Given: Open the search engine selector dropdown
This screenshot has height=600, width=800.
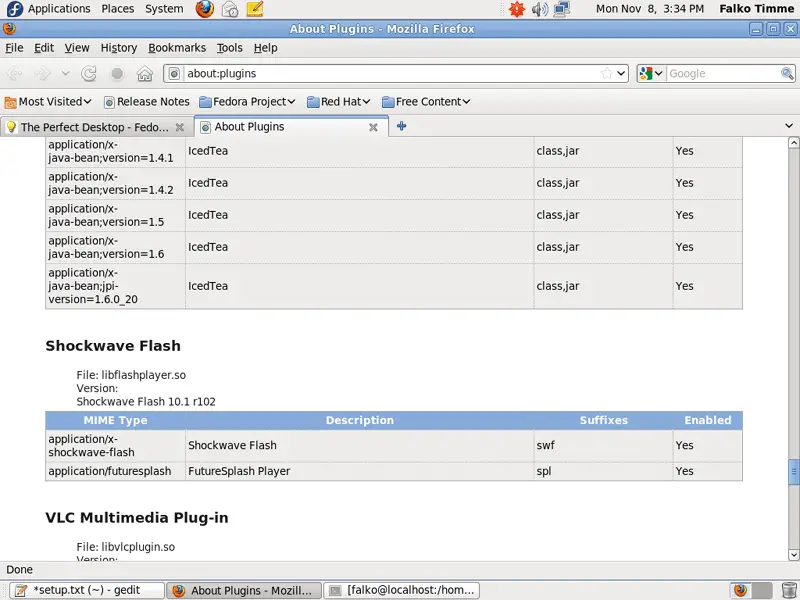Looking at the screenshot, I should (x=652, y=73).
